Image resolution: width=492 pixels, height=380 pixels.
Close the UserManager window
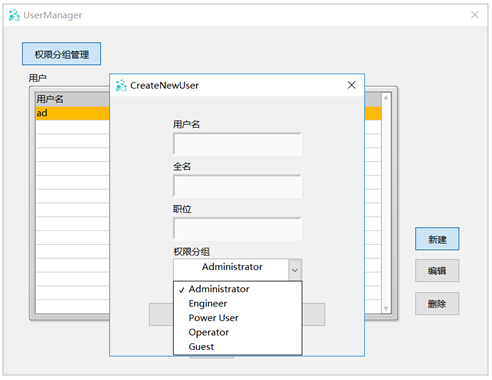click(475, 15)
